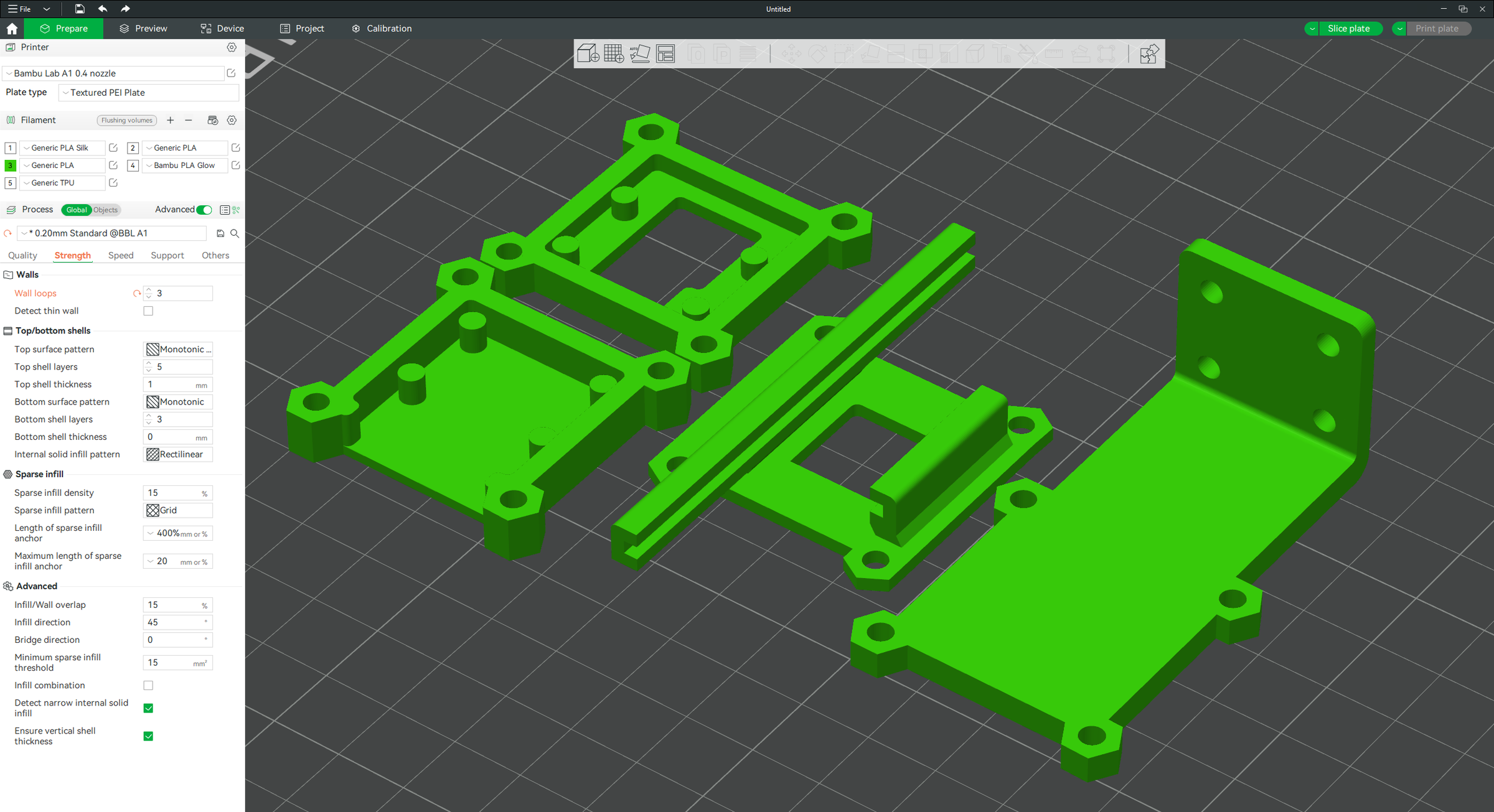Click the Sparse infill density field
The image size is (1494, 812).
click(x=178, y=493)
